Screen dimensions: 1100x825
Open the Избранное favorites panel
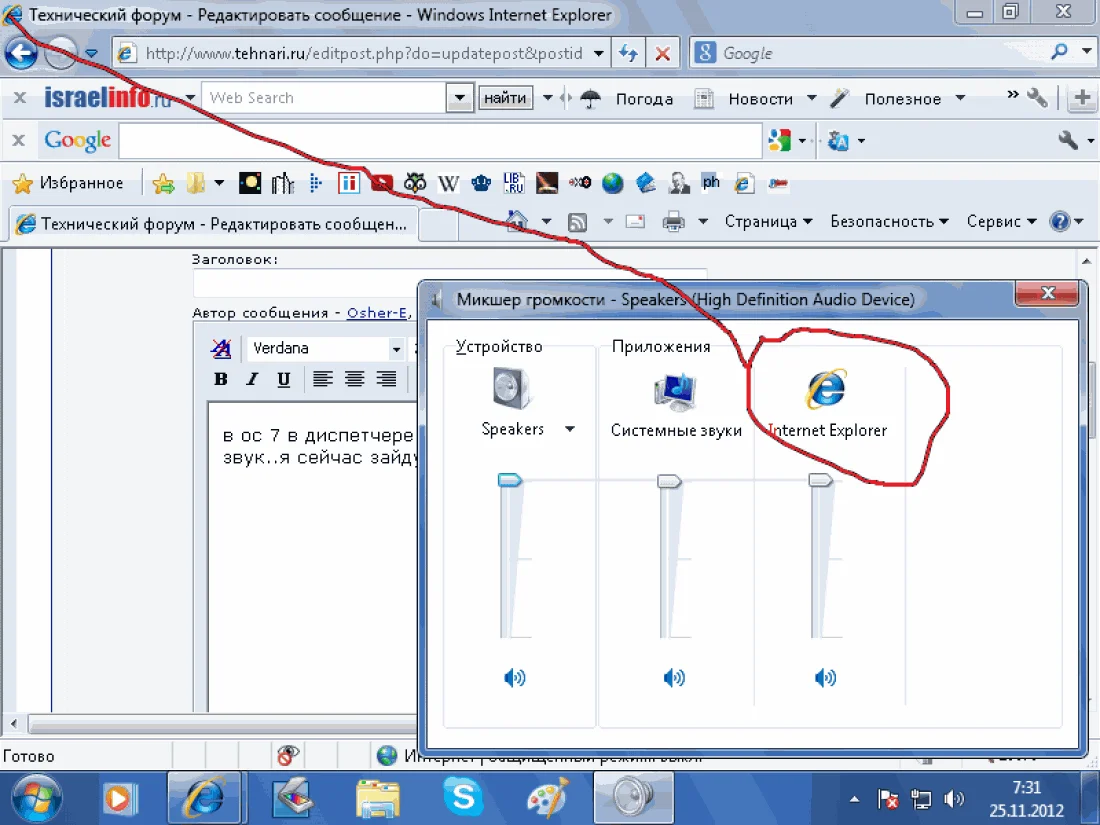68,183
